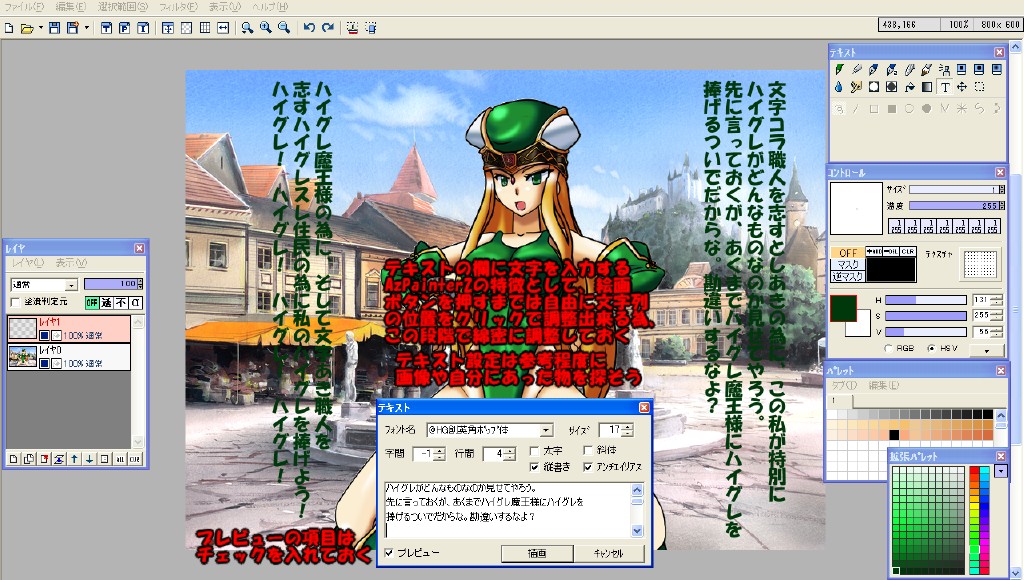Click the 描画 draw button
Screen dimensions: 1024x580
537,553
